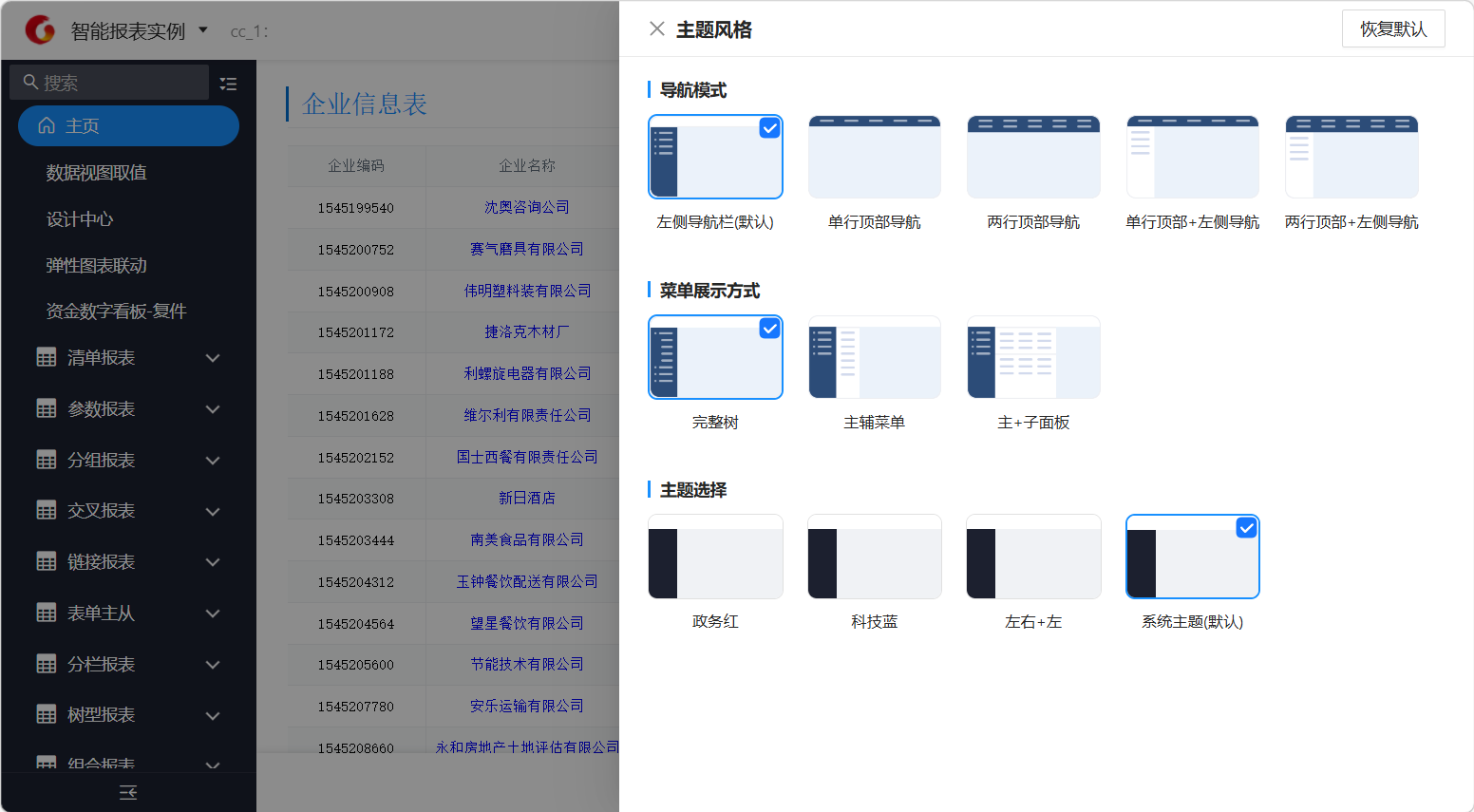
Task: Pick the 政务红 theme swatch
Action: [715, 557]
